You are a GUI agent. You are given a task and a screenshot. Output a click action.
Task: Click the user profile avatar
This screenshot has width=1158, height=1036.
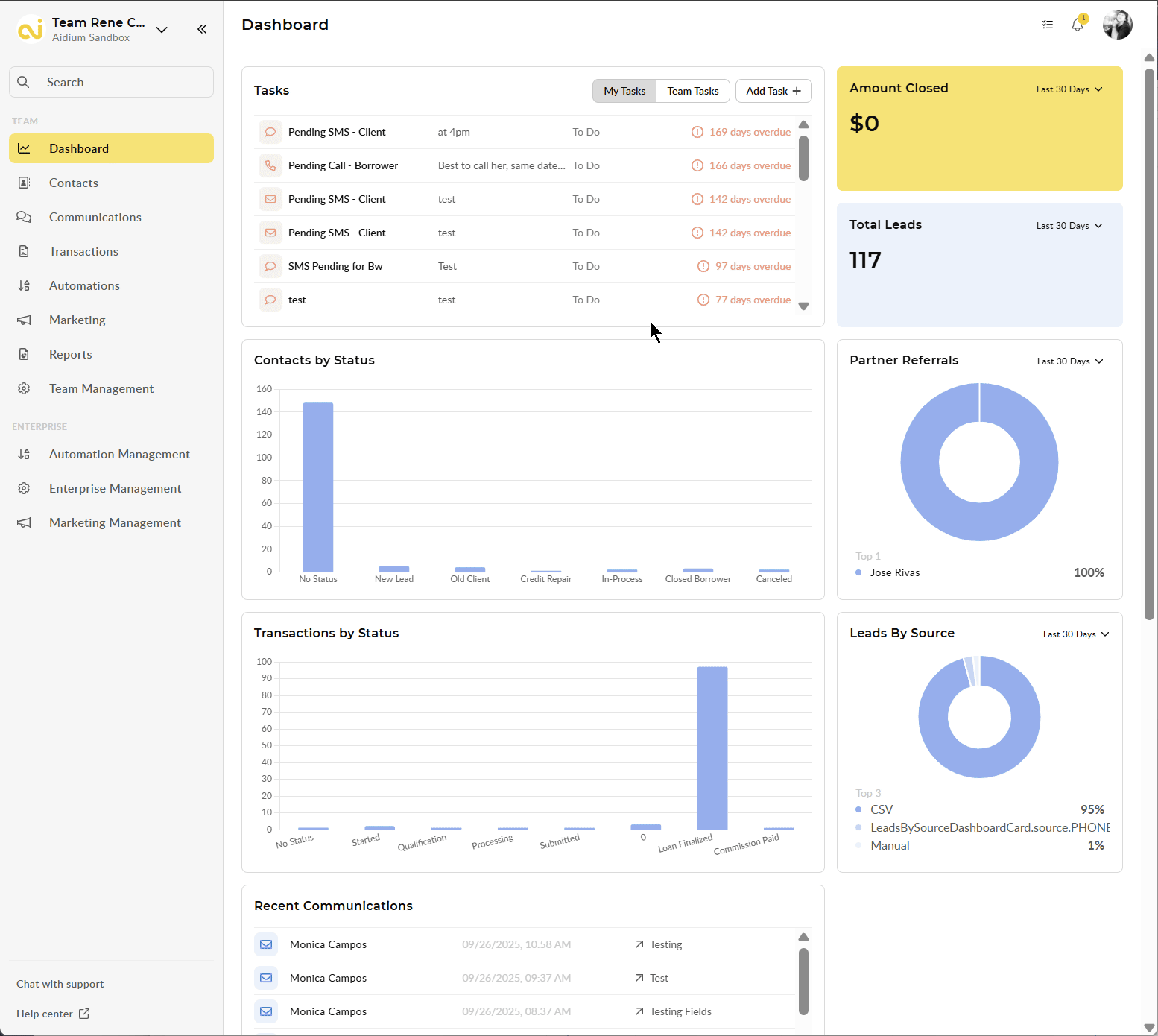pos(1117,25)
